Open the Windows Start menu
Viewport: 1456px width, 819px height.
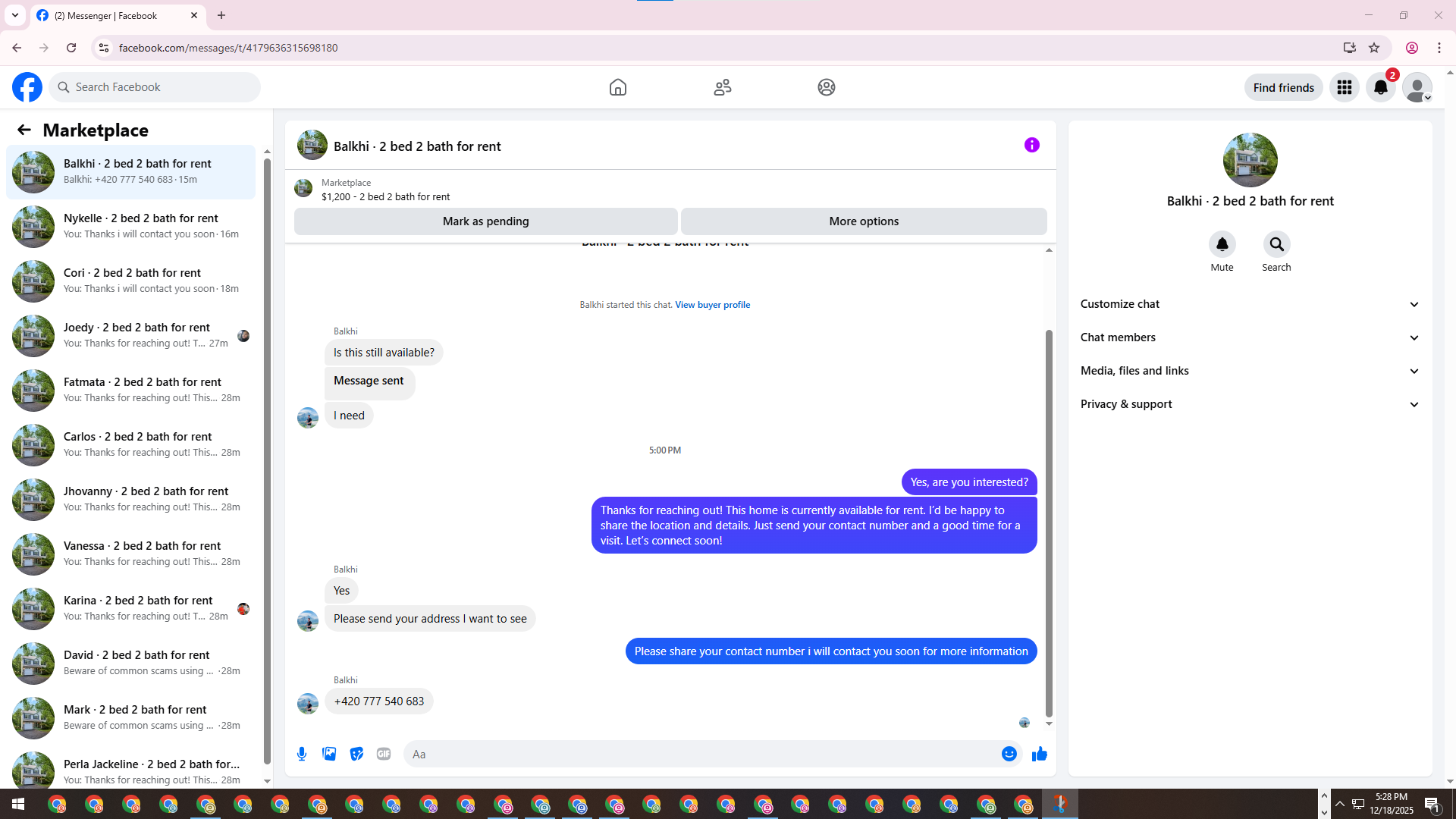tap(18, 804)
